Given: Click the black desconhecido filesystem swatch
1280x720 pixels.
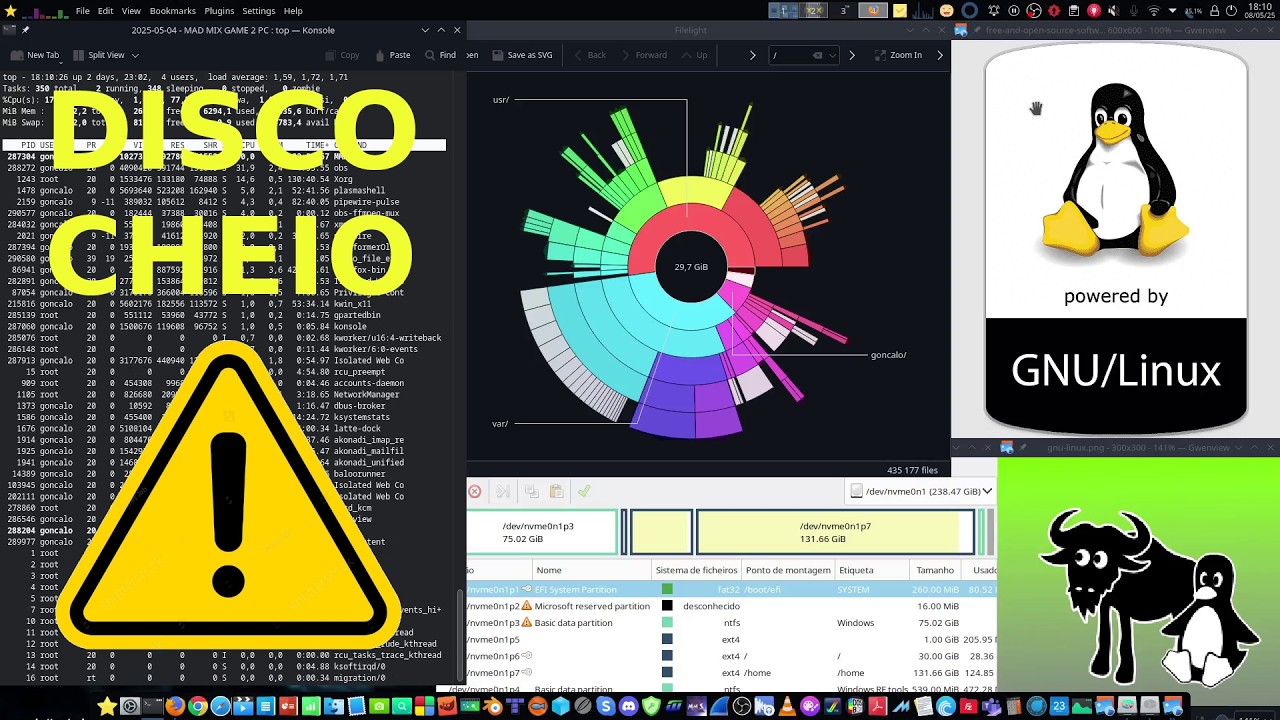Looking at the screenshot, I should pyautogui.click(x=667, y=606).
